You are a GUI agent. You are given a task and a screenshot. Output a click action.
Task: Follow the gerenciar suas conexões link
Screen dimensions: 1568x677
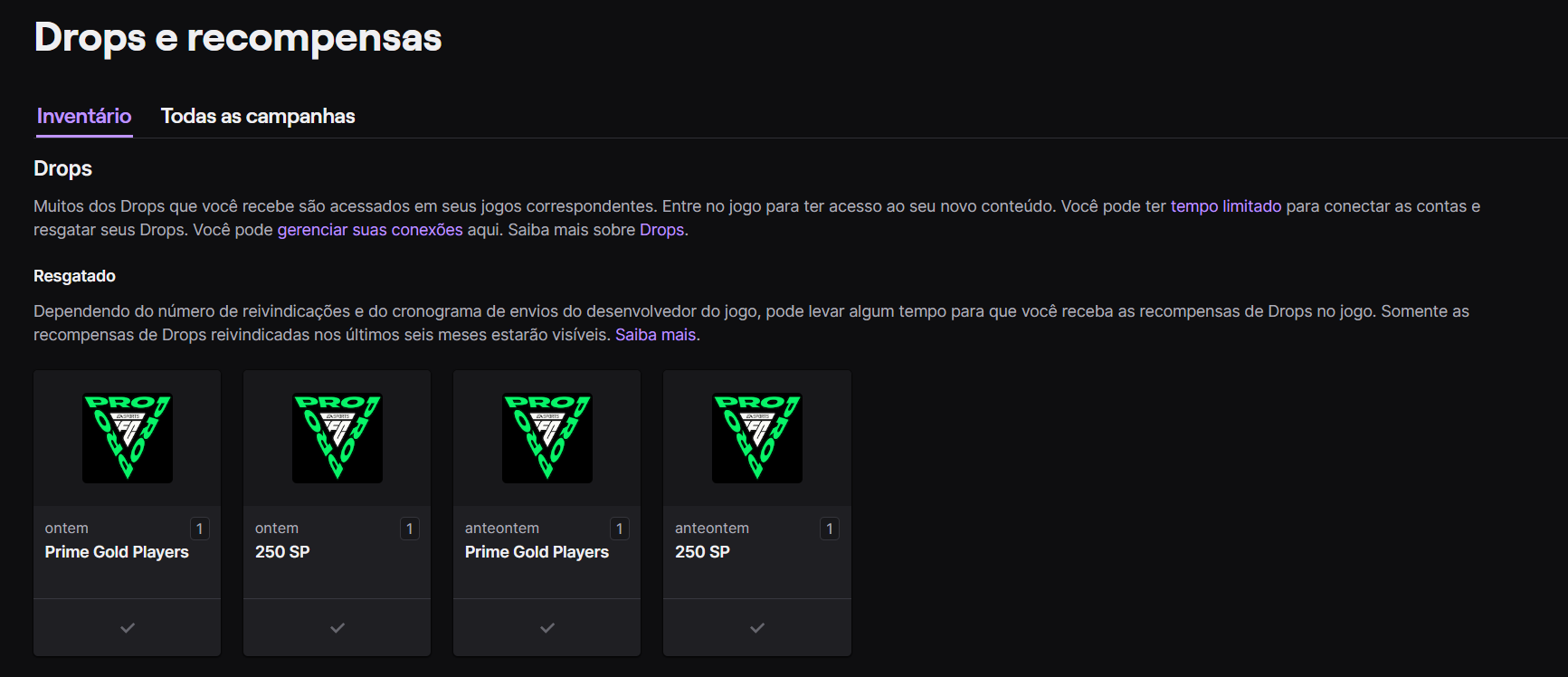click(370, 230)
